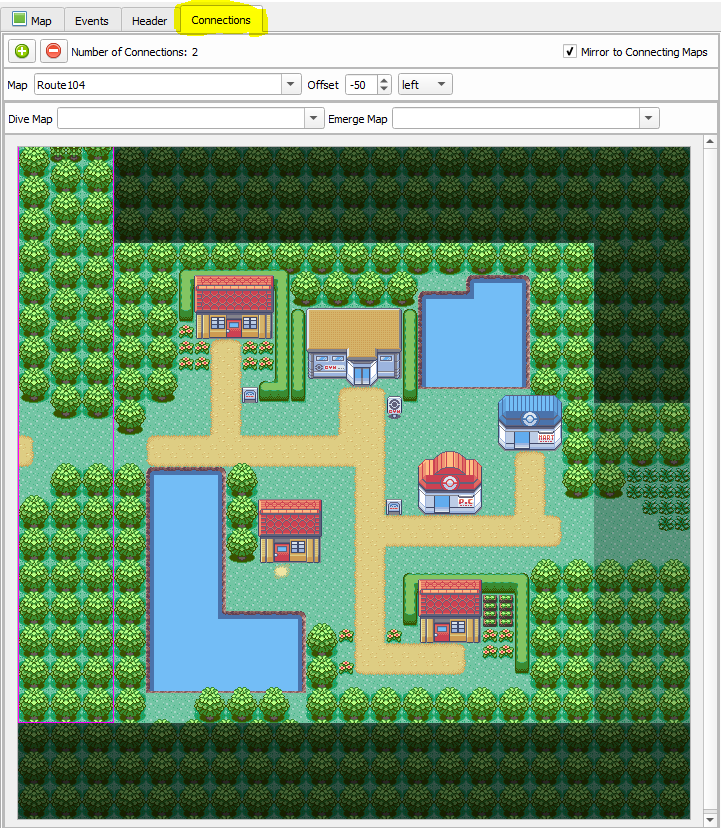Click the Emerge Map text field
This screenshot has width=721, height=828.
[516, 118]
